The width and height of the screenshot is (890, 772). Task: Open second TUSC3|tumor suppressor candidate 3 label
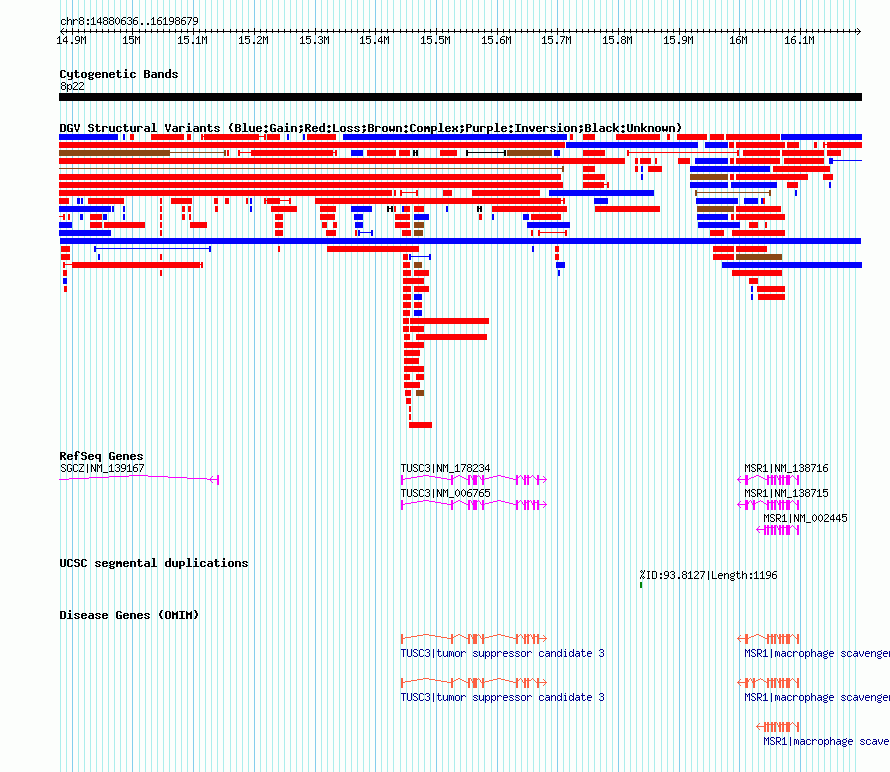[502, 697]
